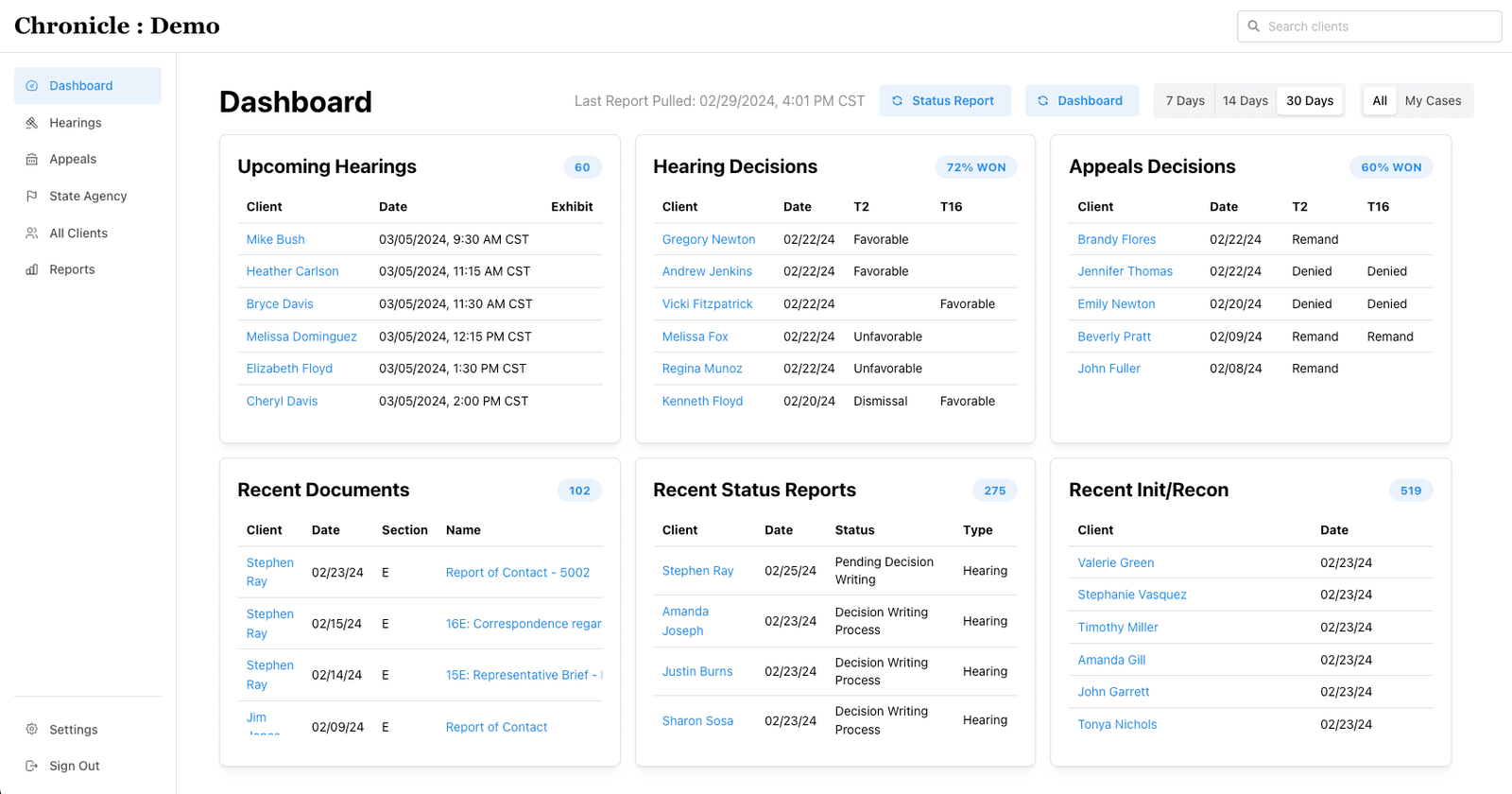Open client Gregory Newton
This screenshot has height=794, width=1512.
(709, 240)
